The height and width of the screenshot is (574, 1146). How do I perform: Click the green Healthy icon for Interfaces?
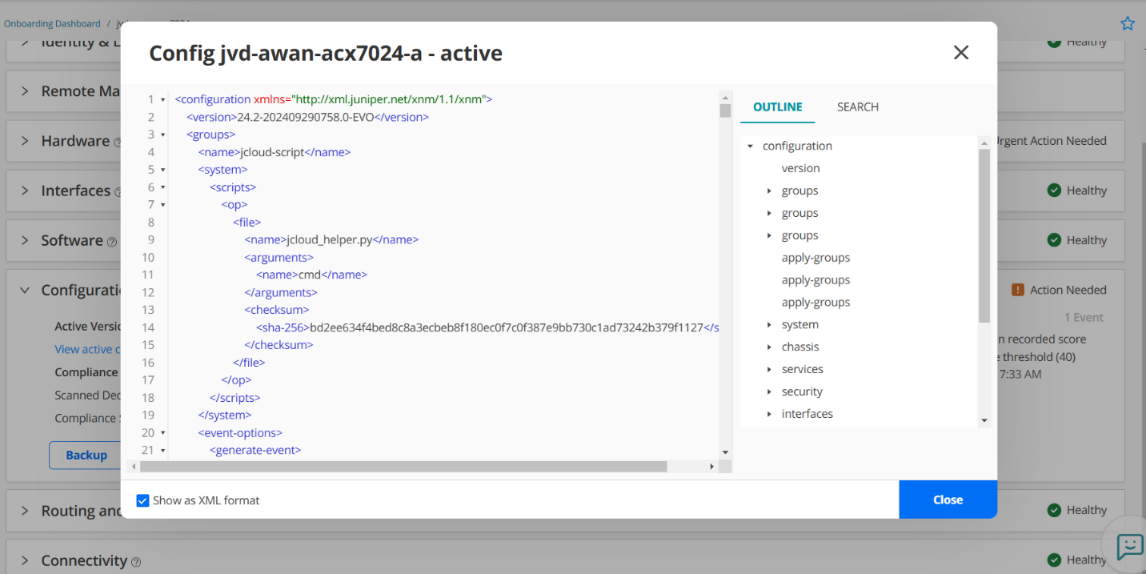point(1054,190)
